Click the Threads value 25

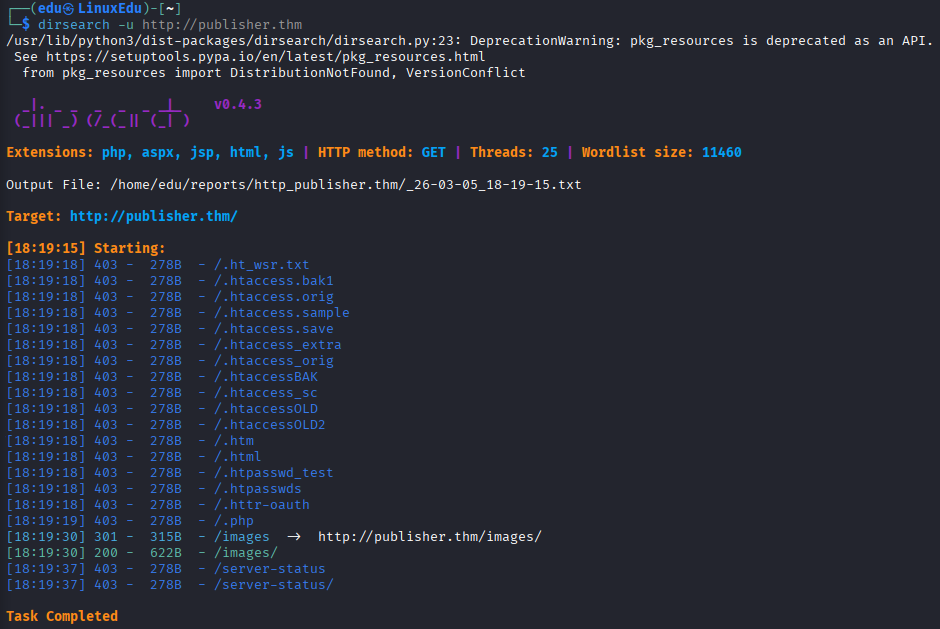pyautogui.click(x=550, y=152)
